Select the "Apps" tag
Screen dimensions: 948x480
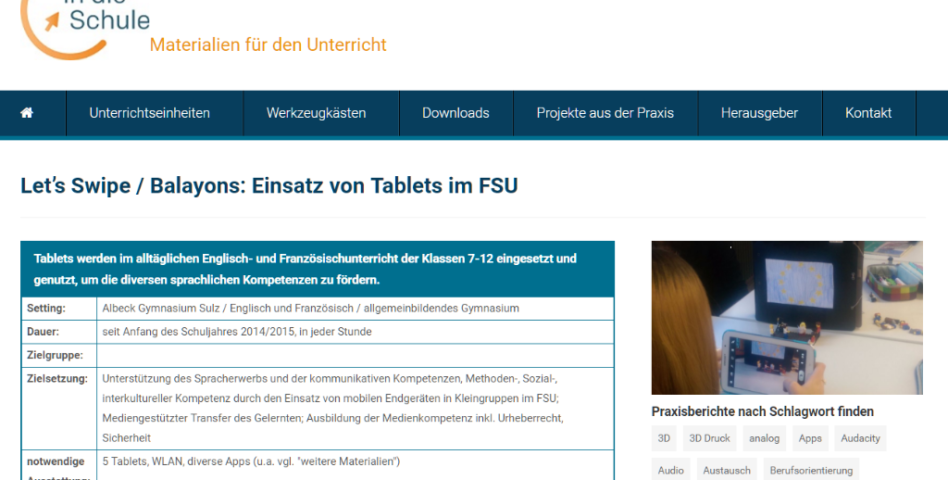tap(810, 438)
